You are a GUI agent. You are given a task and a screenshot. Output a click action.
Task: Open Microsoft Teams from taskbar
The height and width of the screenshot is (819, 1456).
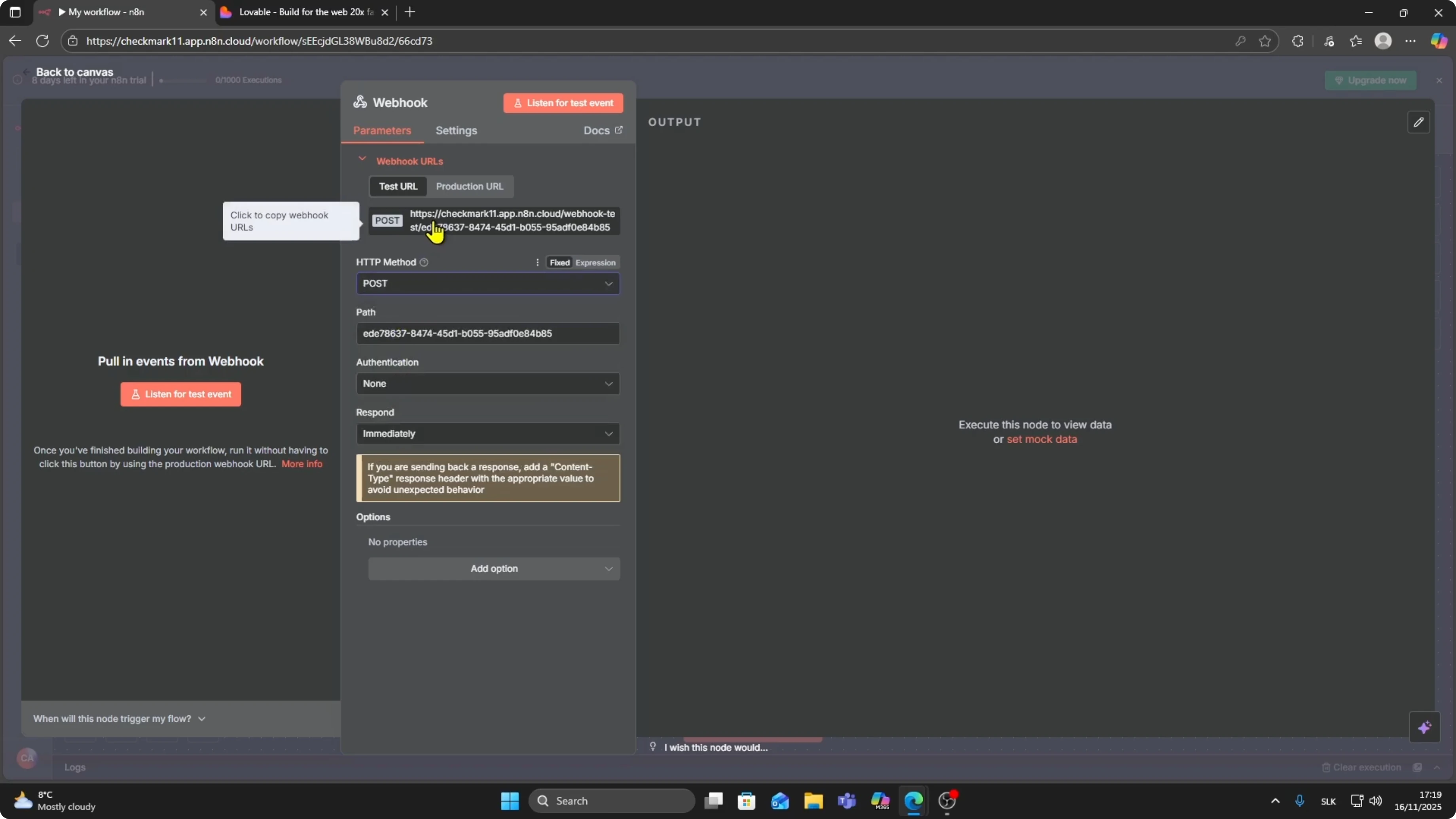point(847,801)
